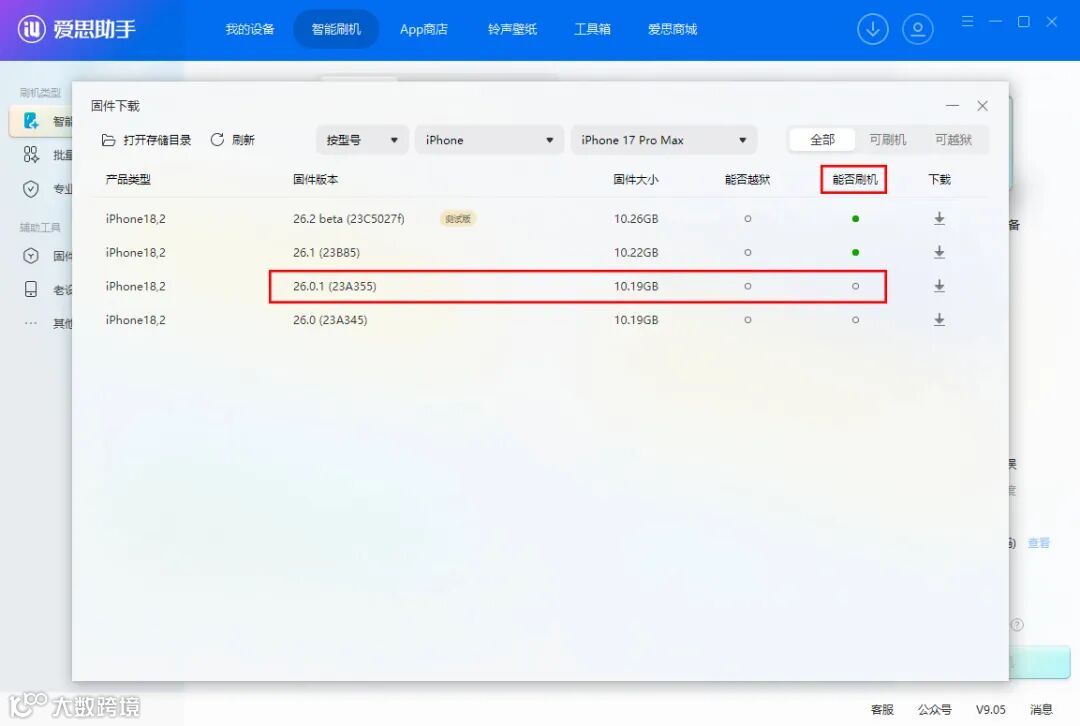
Task: Click the 10.22GB size cell
Action: [636, 252]
